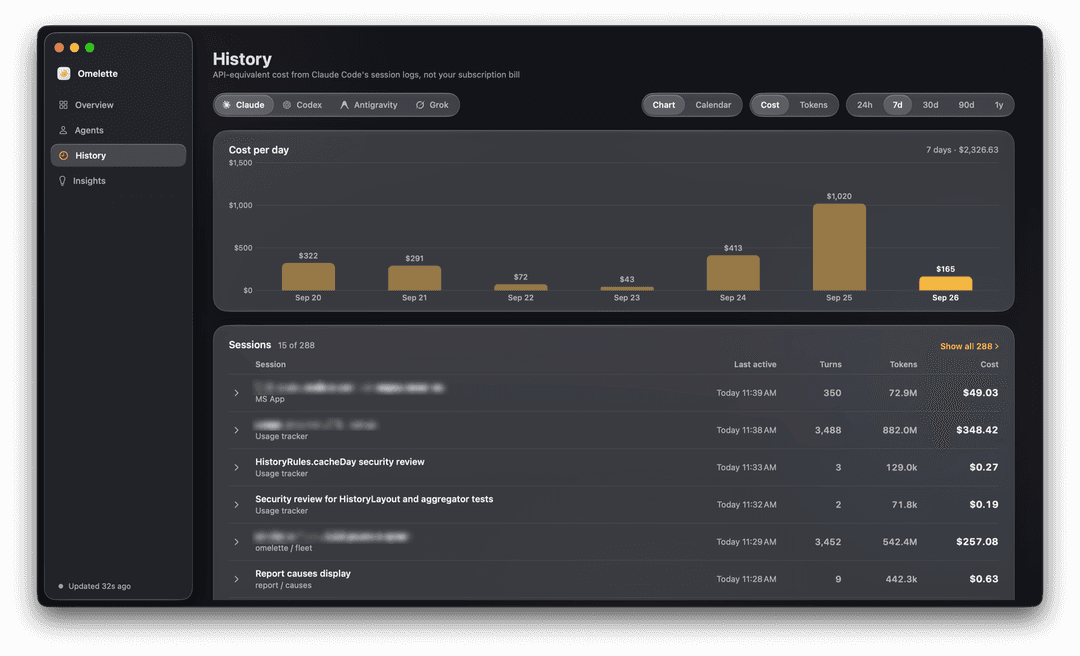Open Insights via its lightbulb icon
This screenshot has width=1080, height=656.
pyautogui.click(x=63, y=181)
